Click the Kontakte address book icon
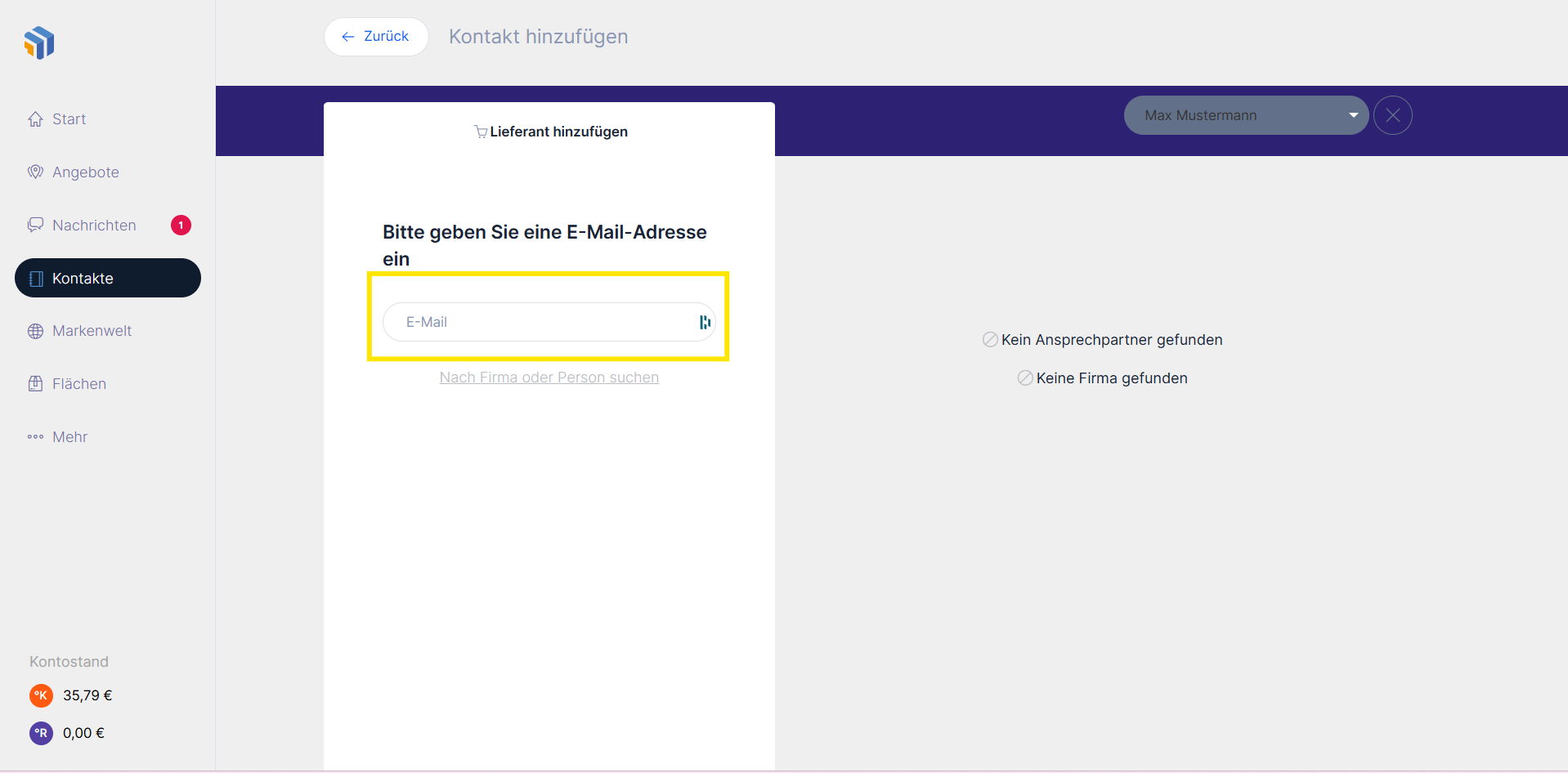Screen dimensions: 1568x773 [x=36, y=279]
